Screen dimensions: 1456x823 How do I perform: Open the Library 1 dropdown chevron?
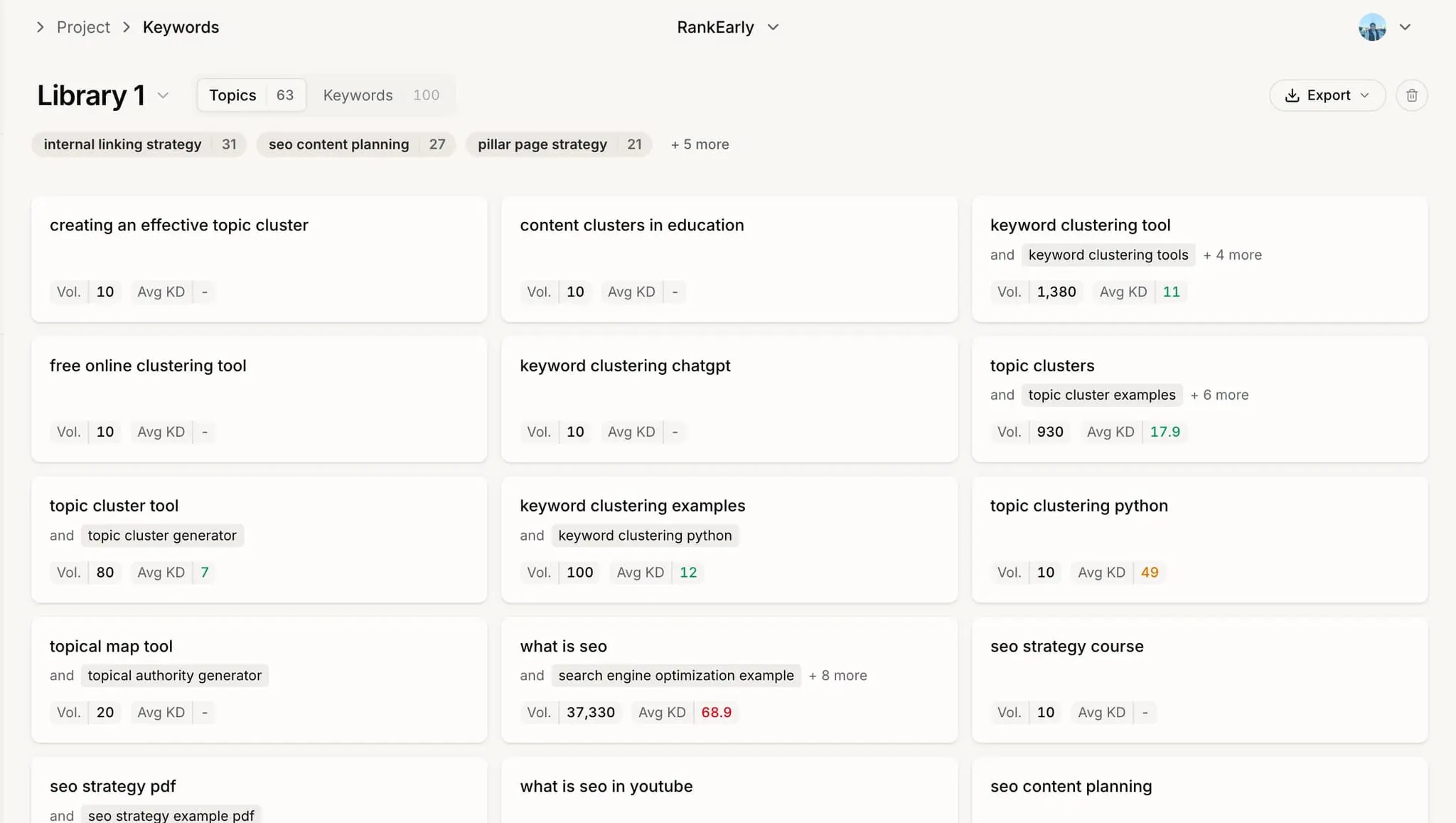pos(163,95)
